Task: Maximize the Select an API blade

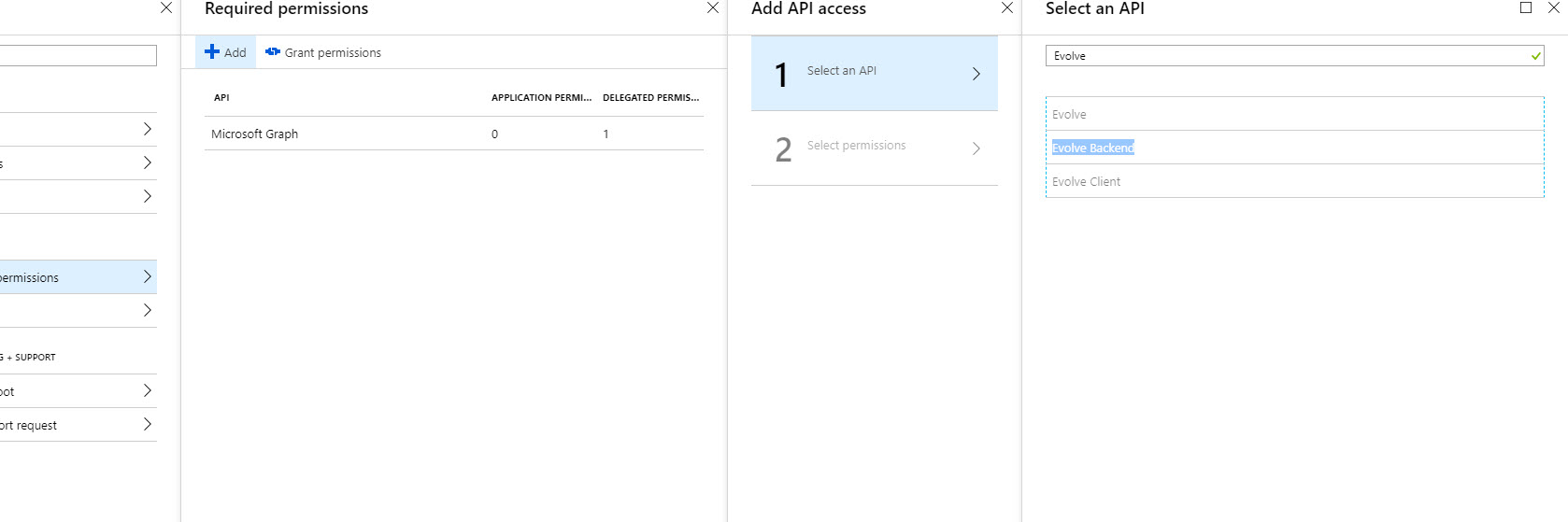Action: point(1526,7)
